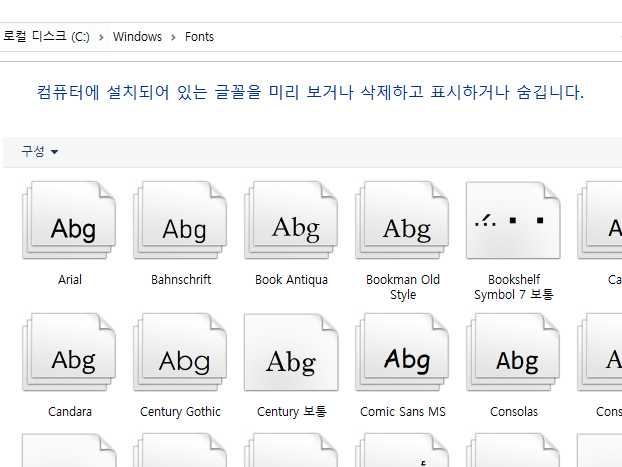Viewport: 622px width, 467px height.
Task: Click the Bookman Old Style name label
Action: coord(403,287)
